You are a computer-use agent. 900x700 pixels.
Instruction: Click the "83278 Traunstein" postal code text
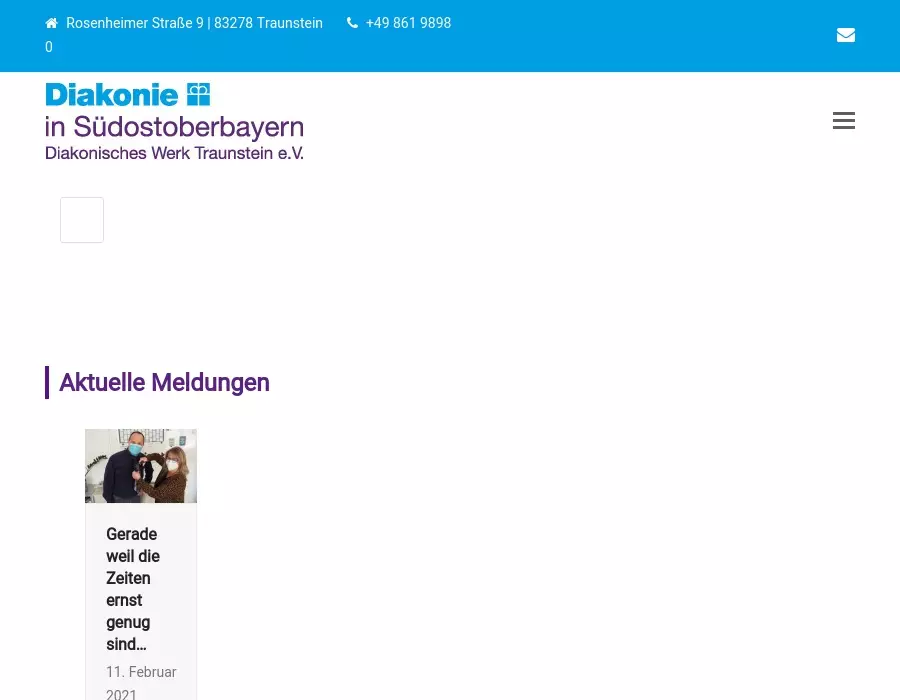[268, 23]
